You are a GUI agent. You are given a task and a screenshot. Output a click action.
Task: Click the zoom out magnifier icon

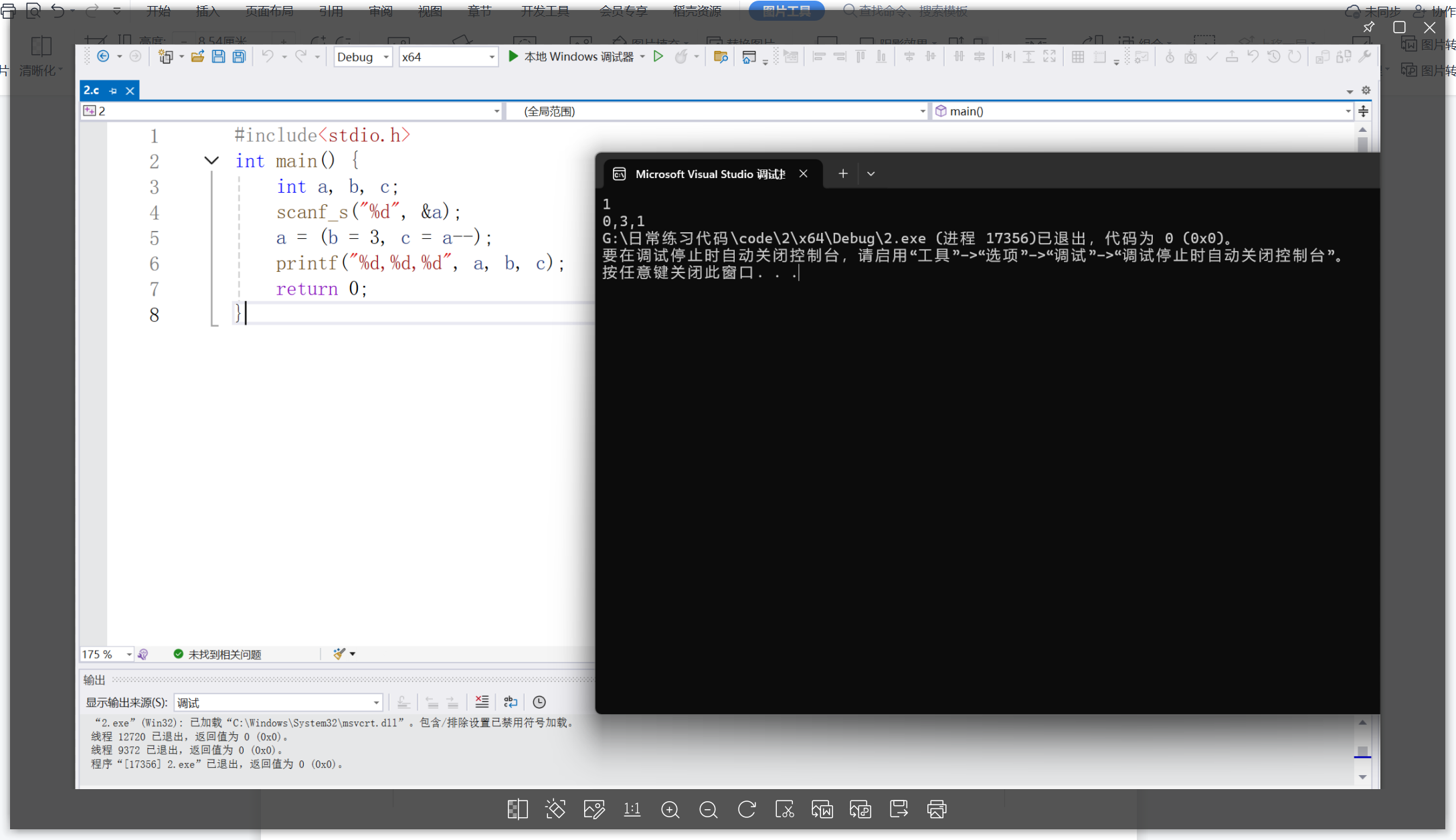(708, 810)
